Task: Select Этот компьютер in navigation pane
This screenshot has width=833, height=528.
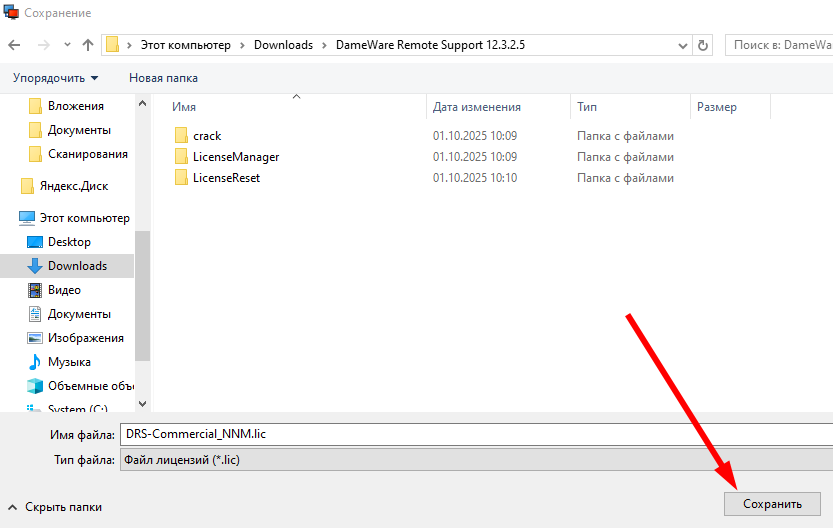Action: coord(84,218)
